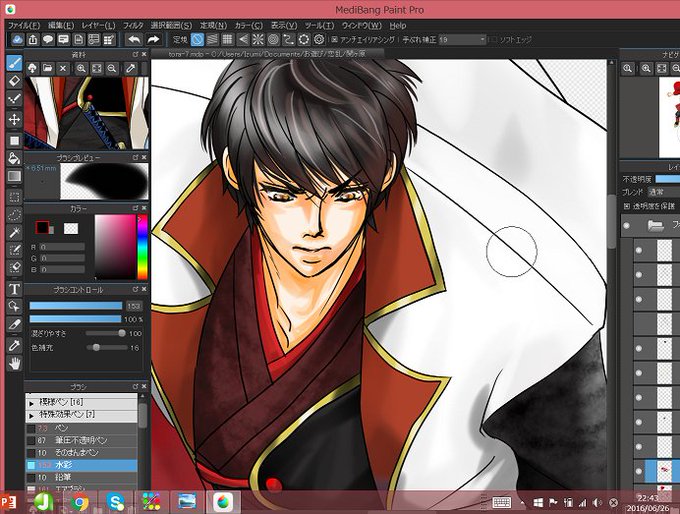Select the radial snap guide
The height and width of the screenshot is (514, 680).
(x=258, y=40)
